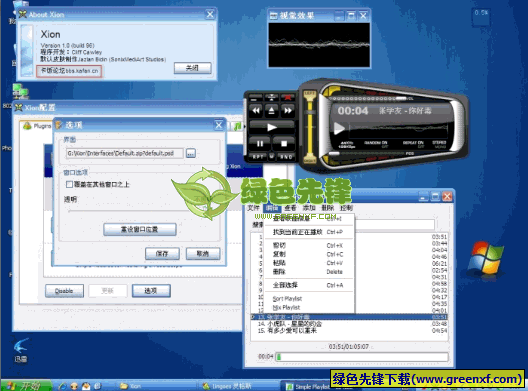Adjust the yellow left-right balance slider
This screenshot has width=528, height=391.
tap(309, 127)
